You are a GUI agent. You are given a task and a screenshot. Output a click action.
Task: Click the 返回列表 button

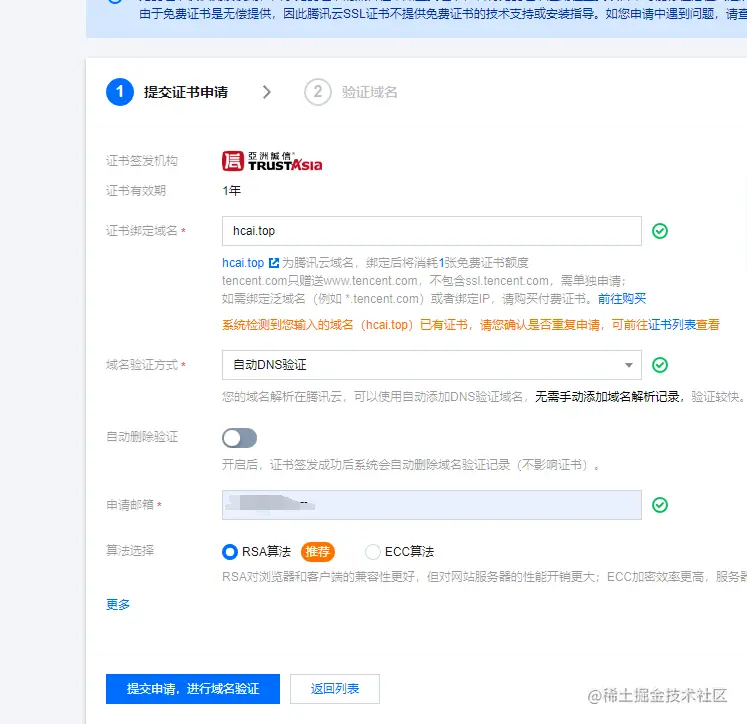pyautogui.click(x=335, y=689)
